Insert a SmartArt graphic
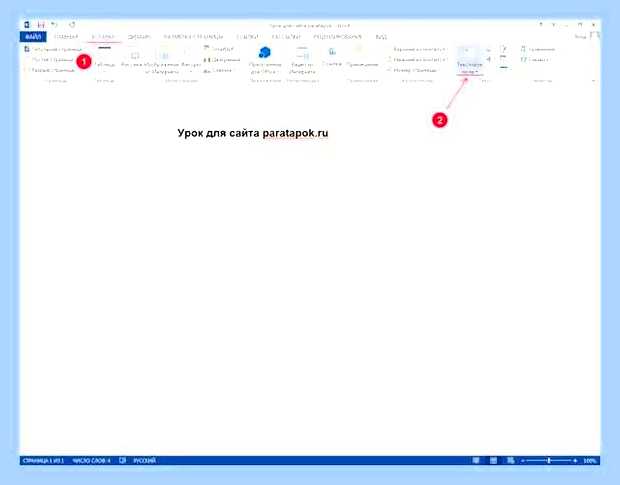Screen dimensions: 620x485 point(219,49)
